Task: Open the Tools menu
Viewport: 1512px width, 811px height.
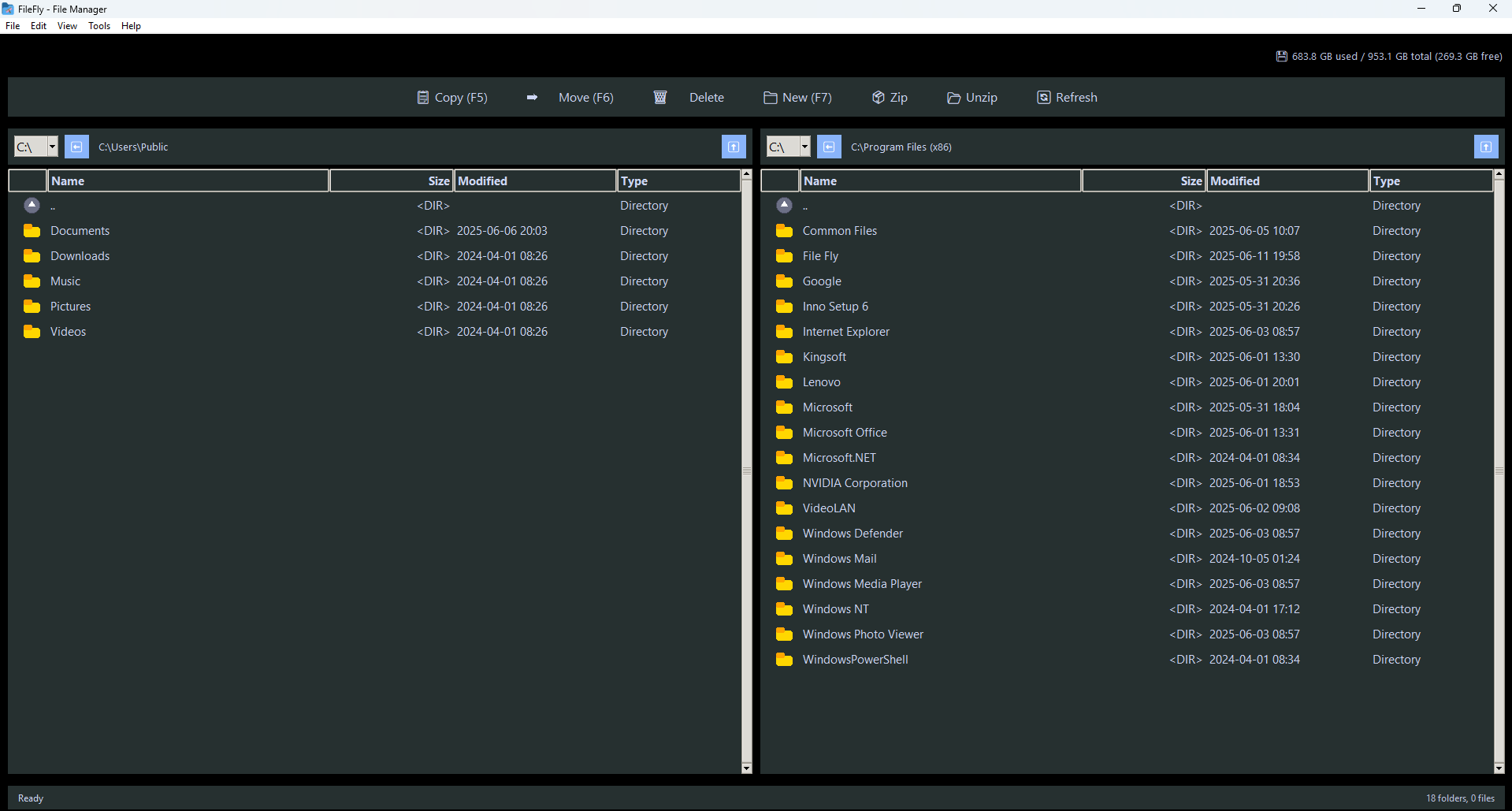Action: click(x=98, y=26)
